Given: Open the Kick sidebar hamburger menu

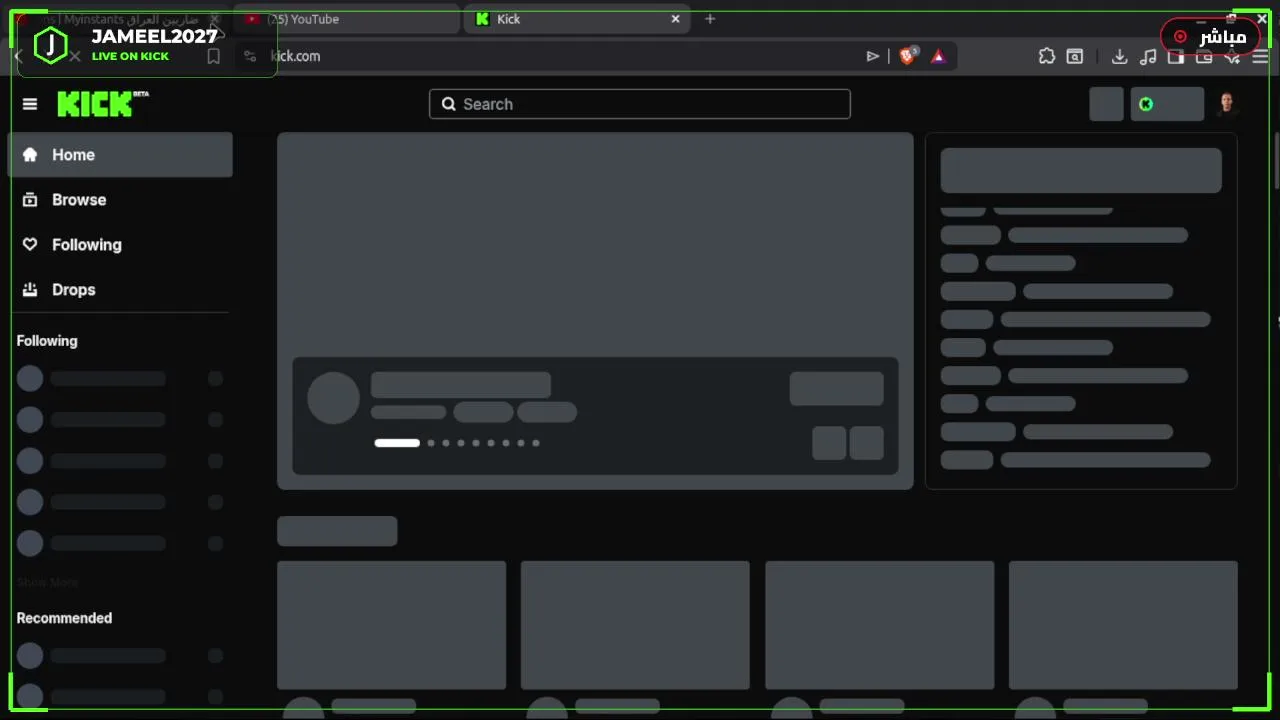Looking at the screenshot, I should tap(30, 104).
